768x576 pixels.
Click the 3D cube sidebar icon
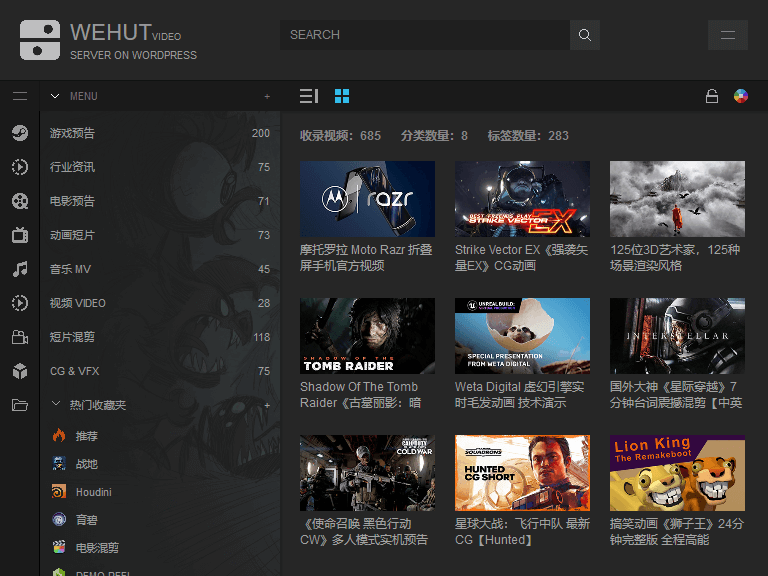coord(20,371)
